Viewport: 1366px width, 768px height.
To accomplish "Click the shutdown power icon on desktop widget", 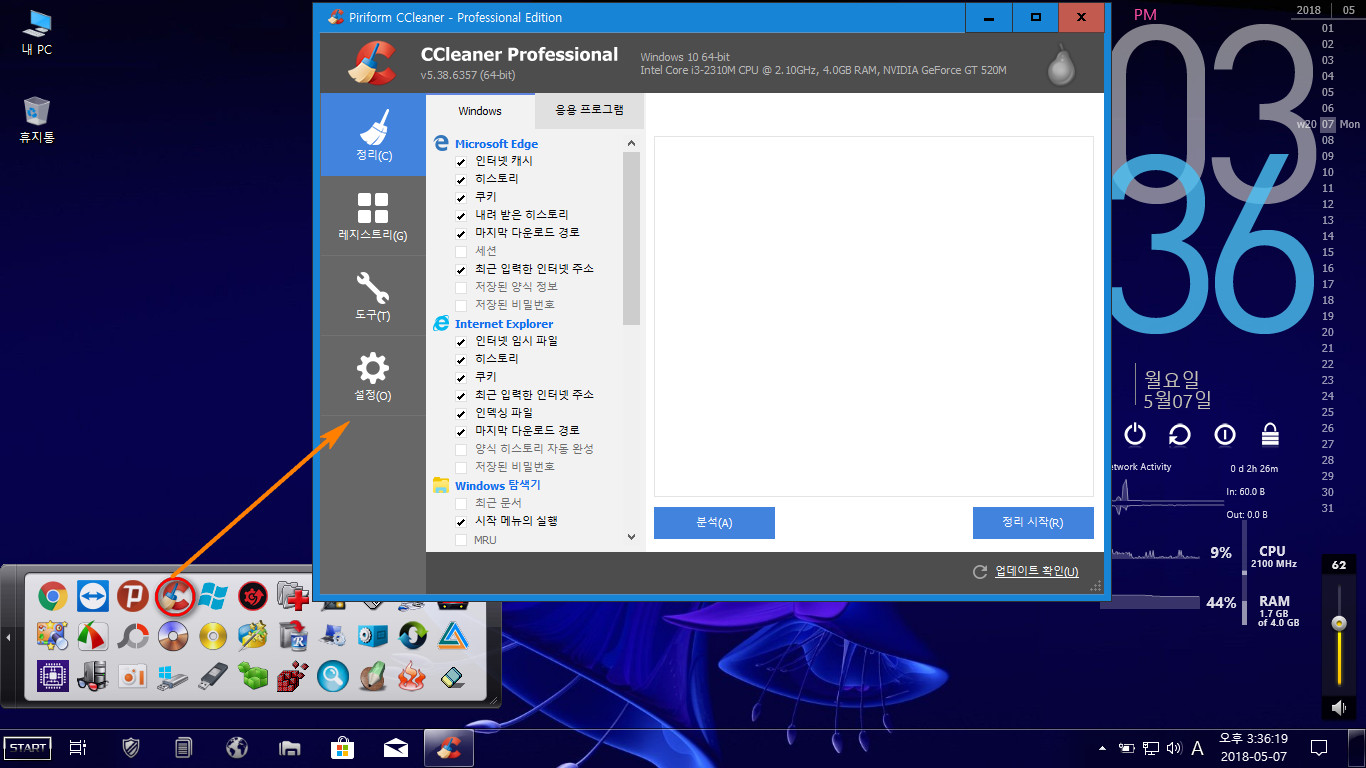I will click(x=1135, y=434).
